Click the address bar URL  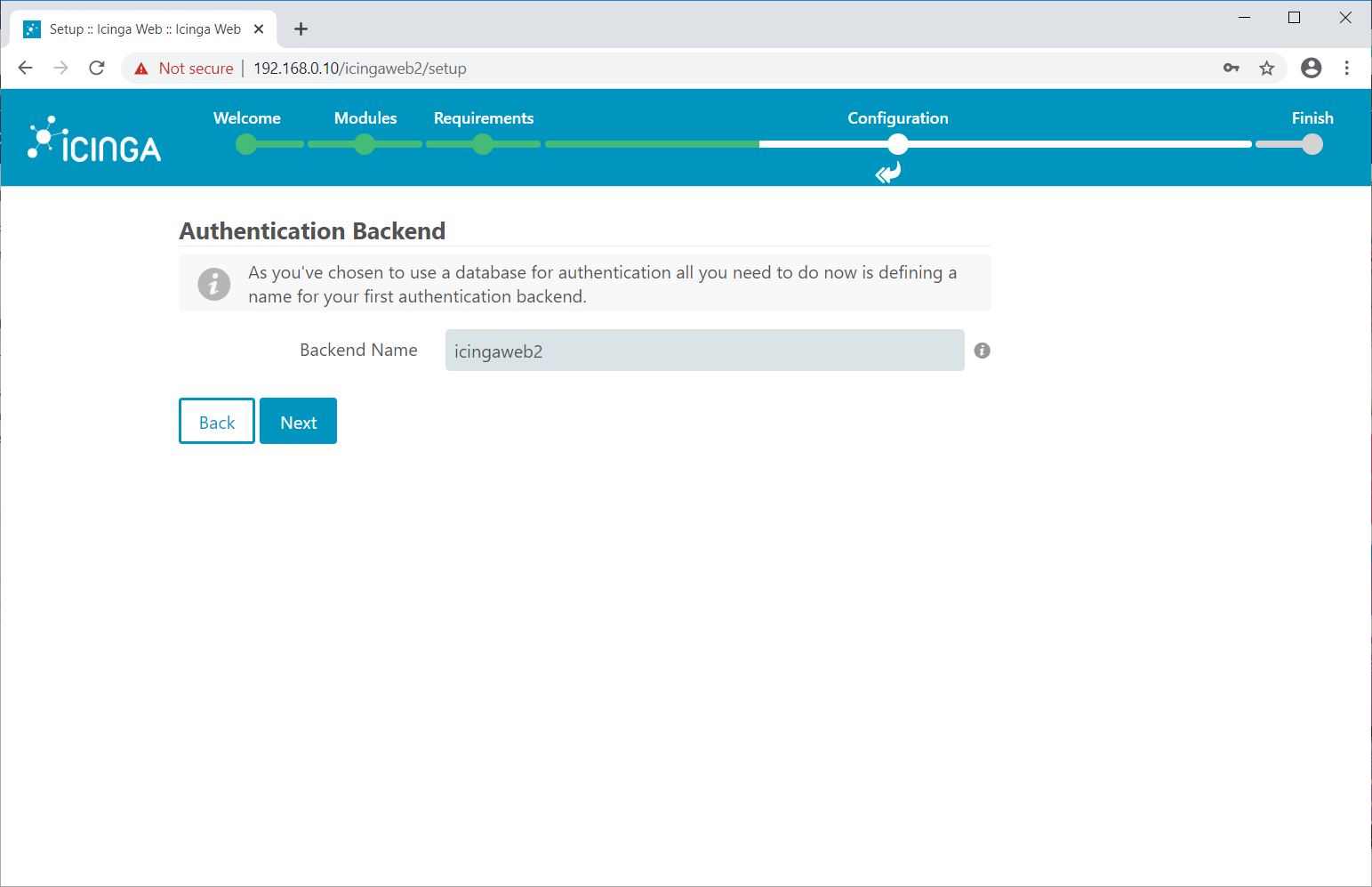tap(360, 69)
